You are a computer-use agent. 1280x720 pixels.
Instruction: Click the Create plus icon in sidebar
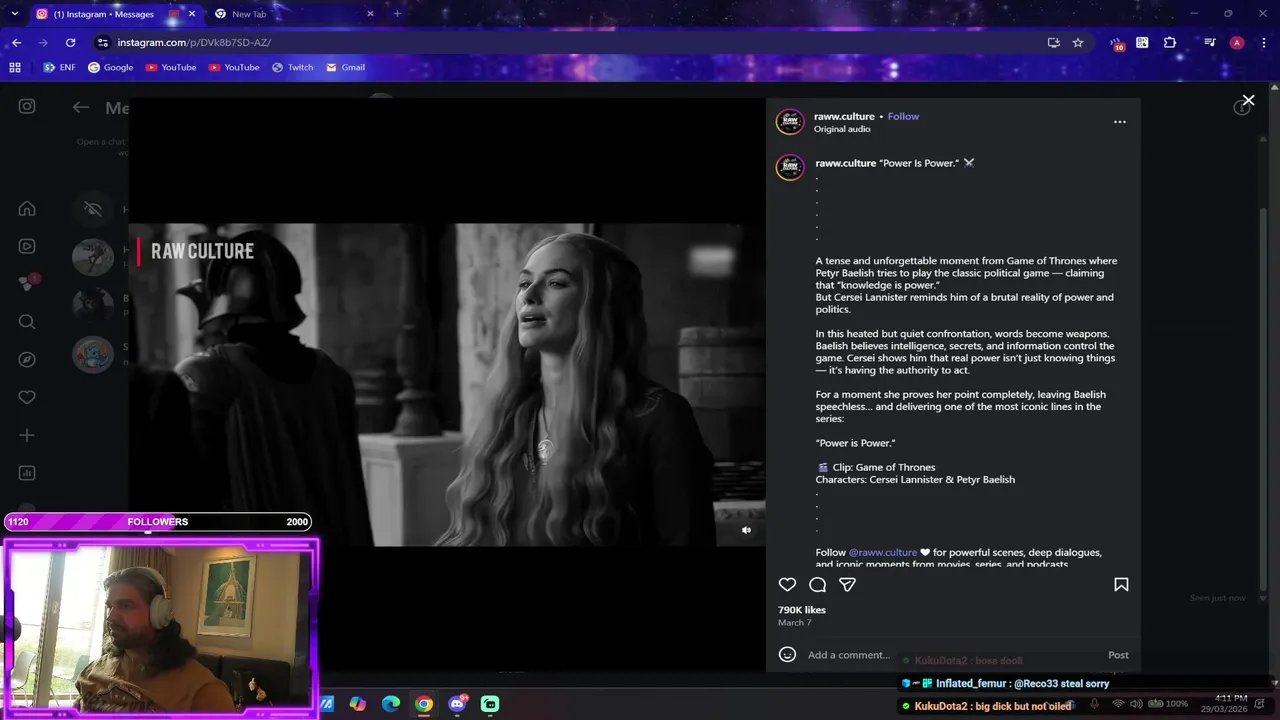27,435
